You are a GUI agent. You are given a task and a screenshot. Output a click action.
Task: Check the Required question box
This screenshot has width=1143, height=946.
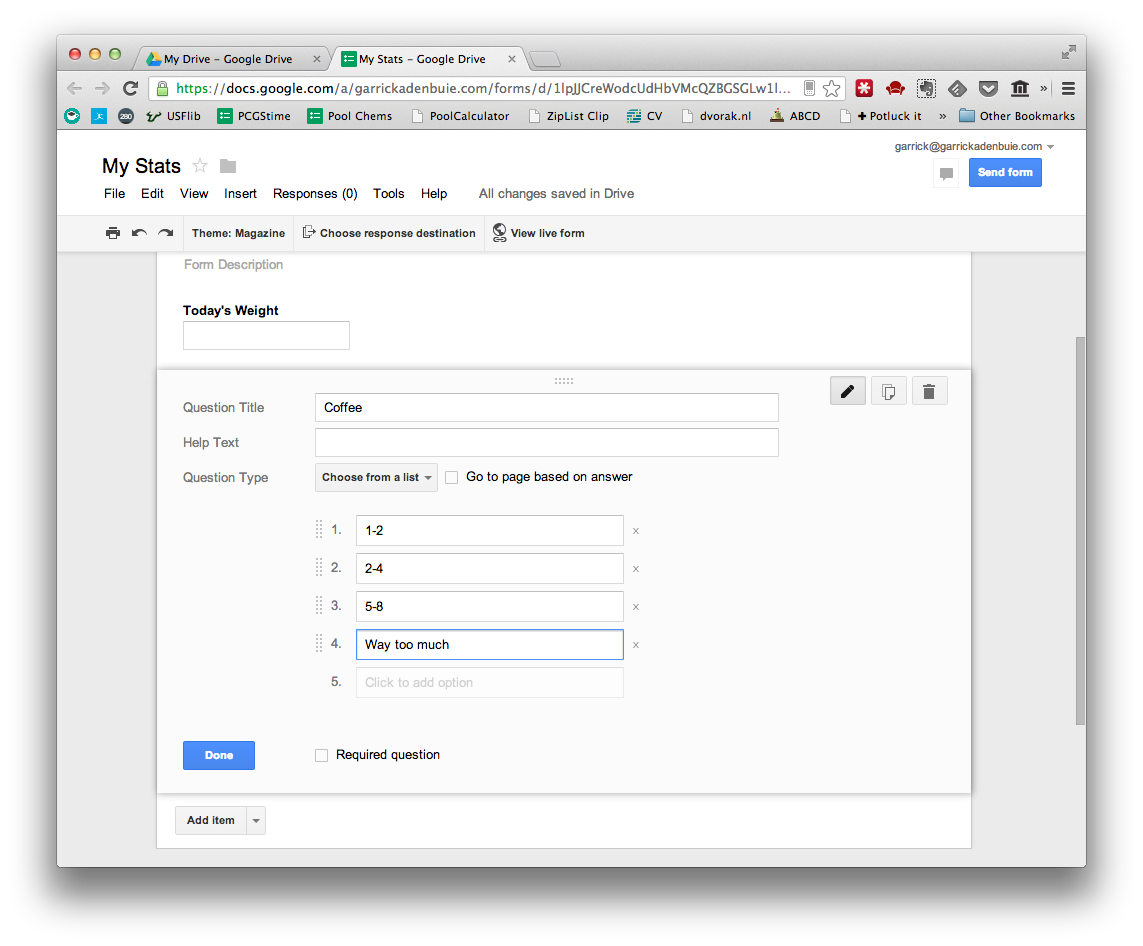[321, 755]
